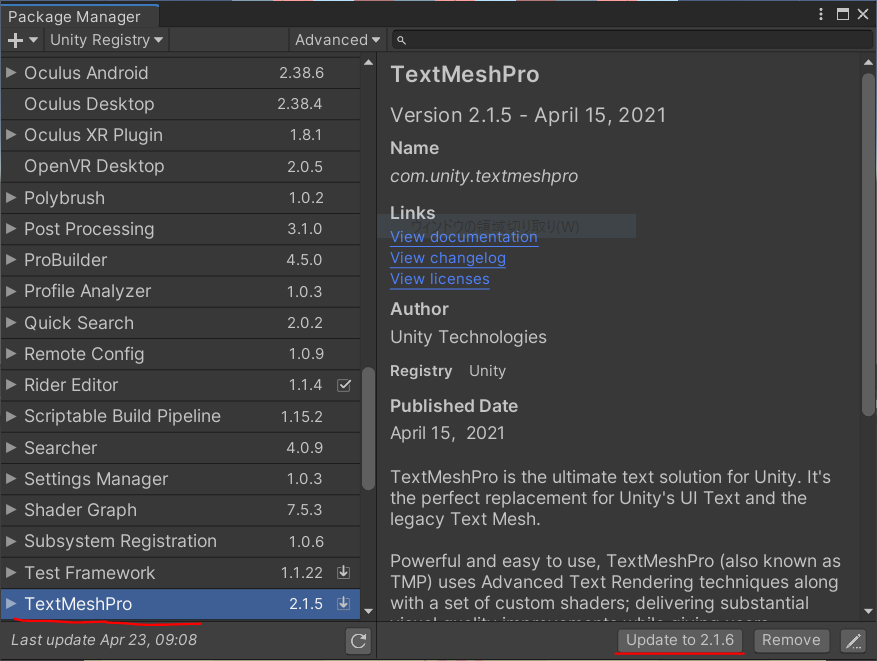The image size is (877, 661).
Task: Click the package search field
Action: click(632, 40)
